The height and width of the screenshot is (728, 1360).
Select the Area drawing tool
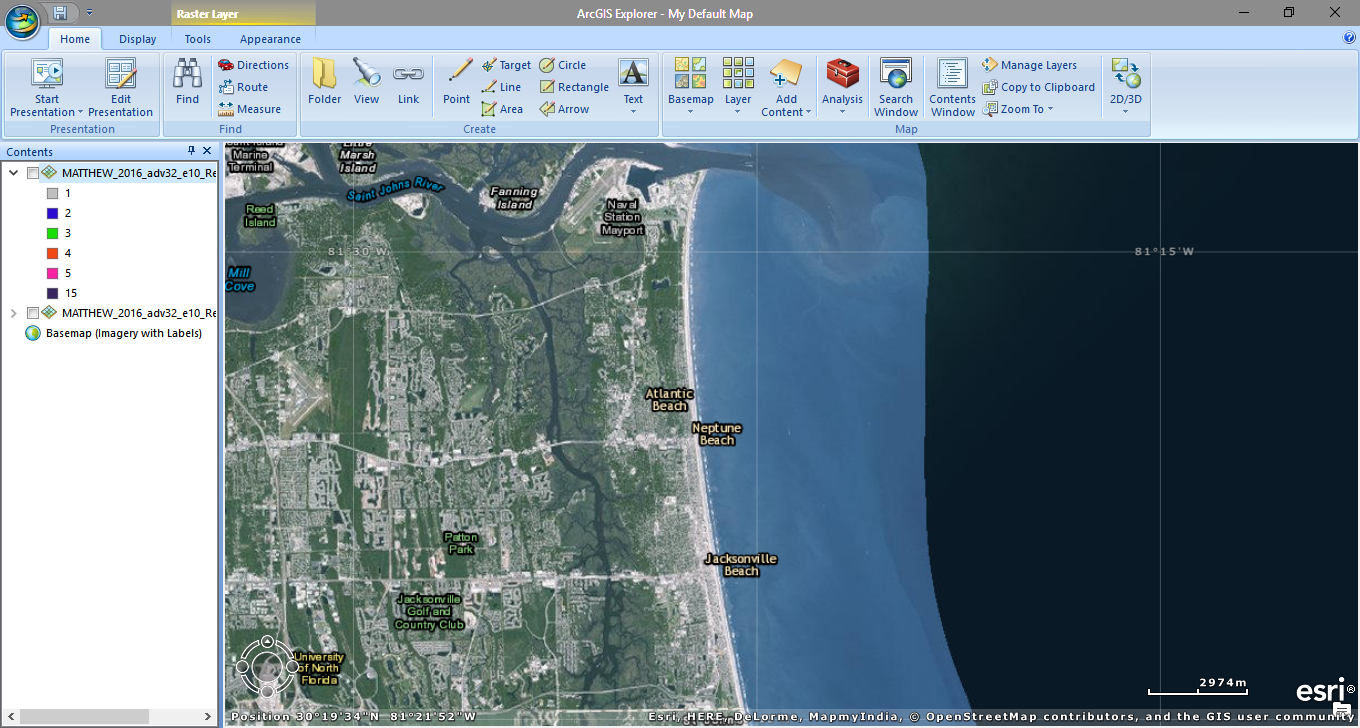(502, 109)
